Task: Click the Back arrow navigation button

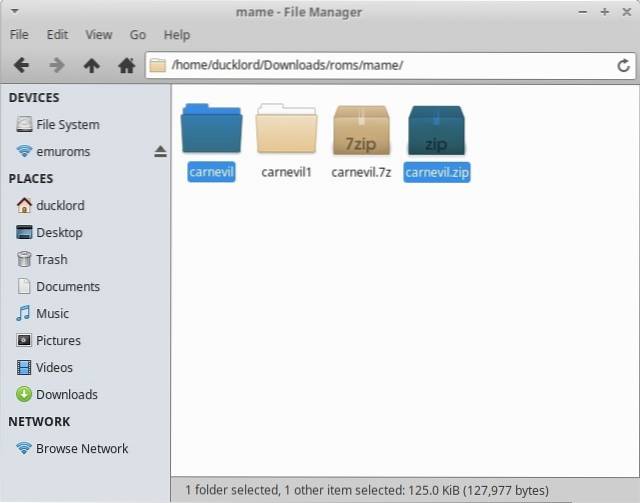Action: [x=21, y=66]
